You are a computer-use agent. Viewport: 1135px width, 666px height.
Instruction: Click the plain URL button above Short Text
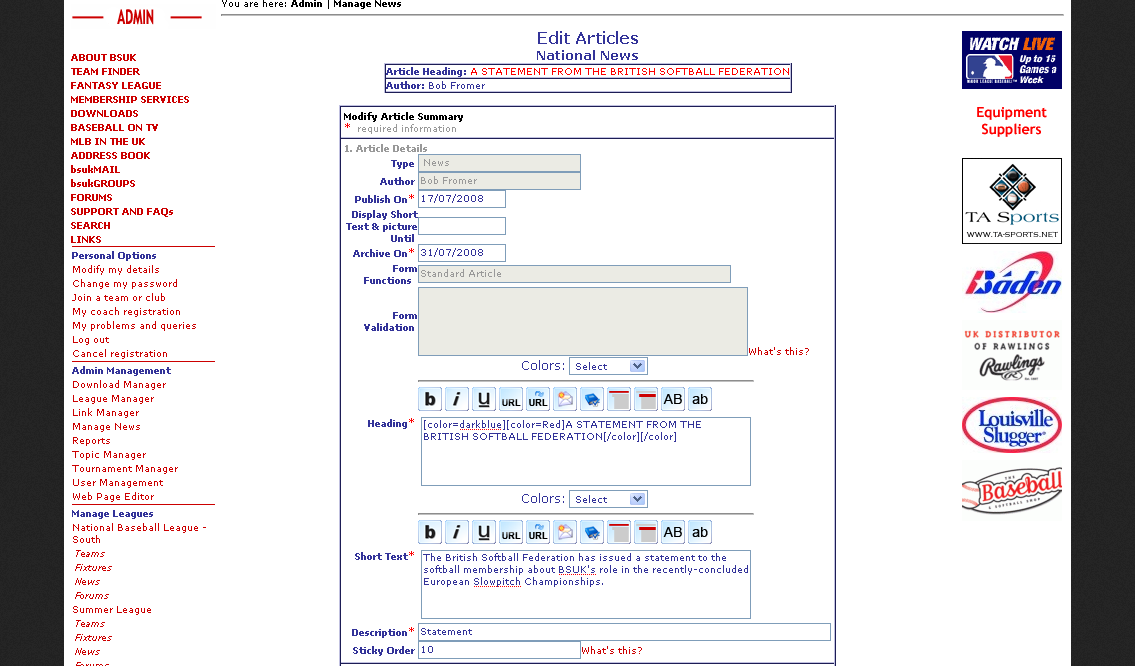click(511, 532)
